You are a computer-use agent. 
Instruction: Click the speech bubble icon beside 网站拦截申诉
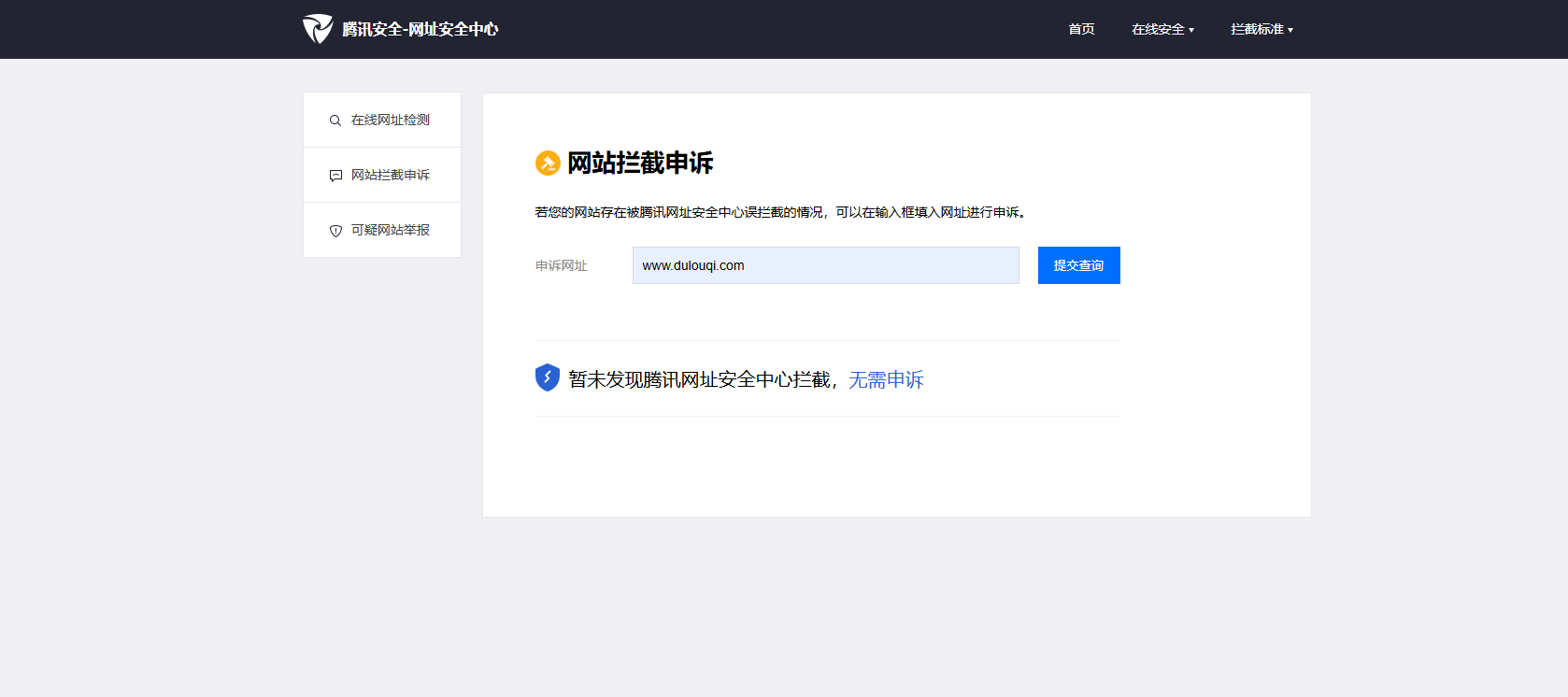(x=335, y=176)
